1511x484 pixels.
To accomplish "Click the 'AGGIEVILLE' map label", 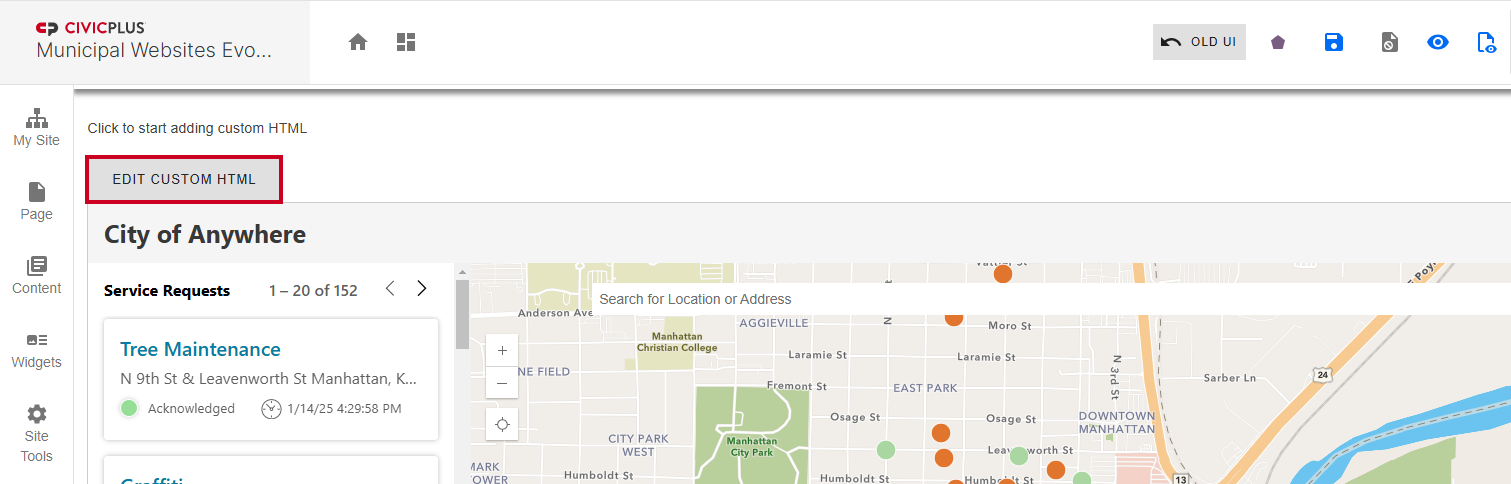I will point(774,323).
